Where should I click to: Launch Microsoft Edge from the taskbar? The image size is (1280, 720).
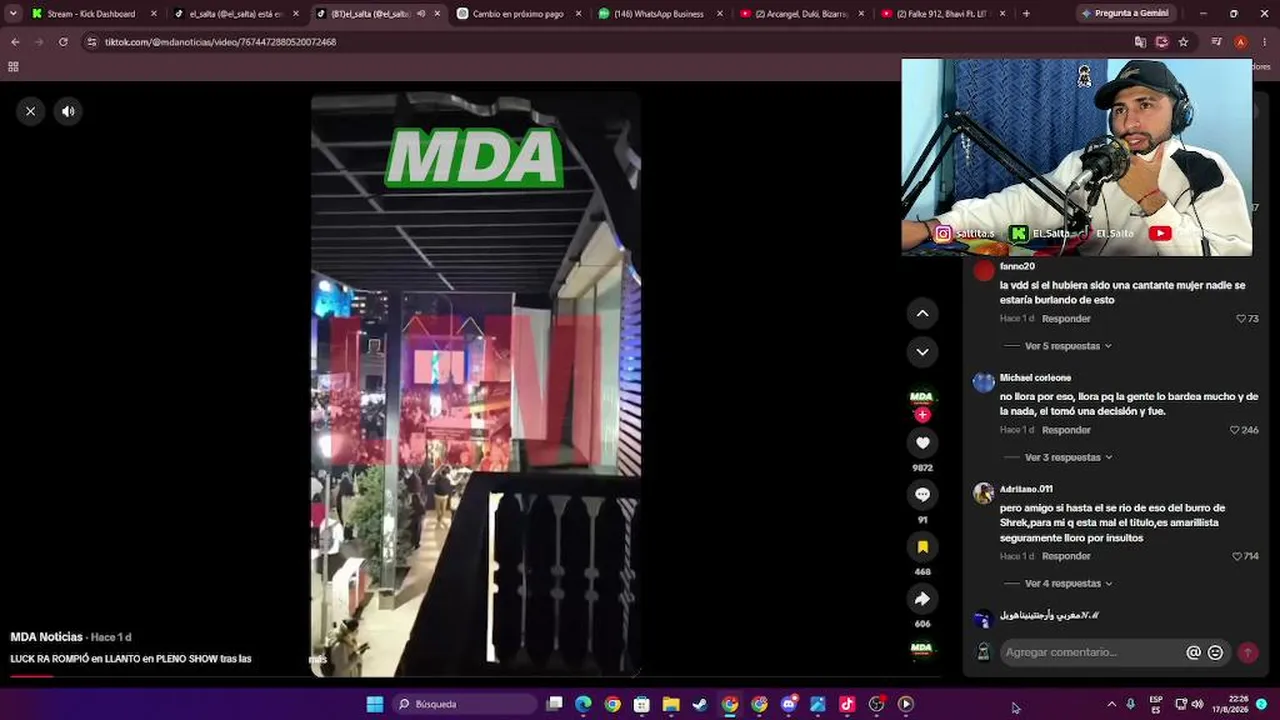point(583,704)
